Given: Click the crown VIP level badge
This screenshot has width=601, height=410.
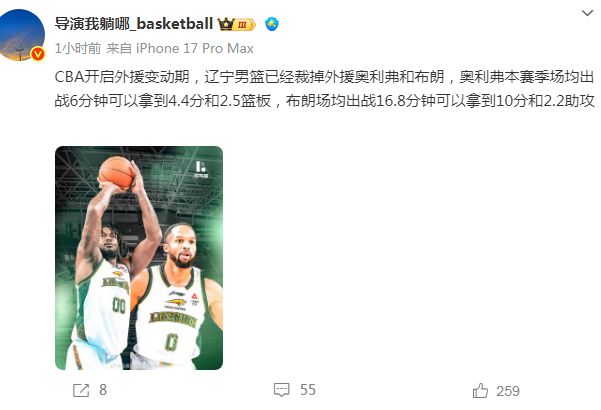Looking at the screenshot, I should [x=236, y=25].
